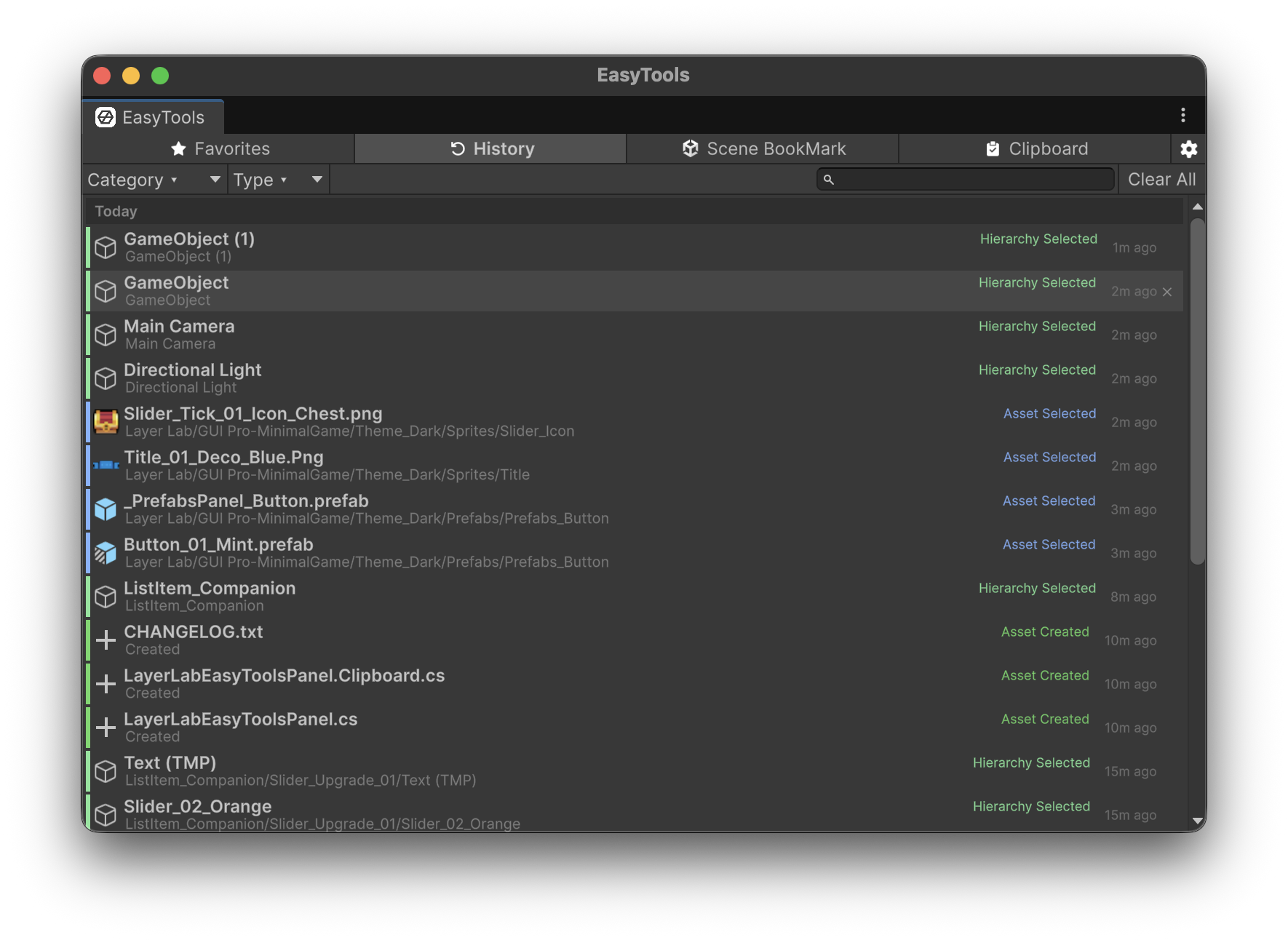Switch to the Favorites tab

coord(218,149)
